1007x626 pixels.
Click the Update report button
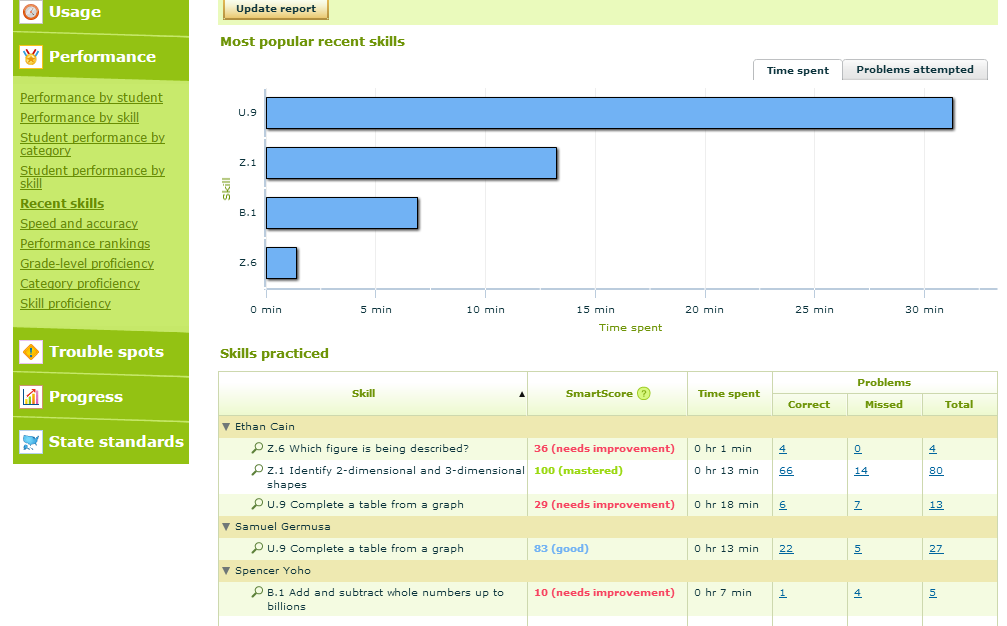(275, 9)
